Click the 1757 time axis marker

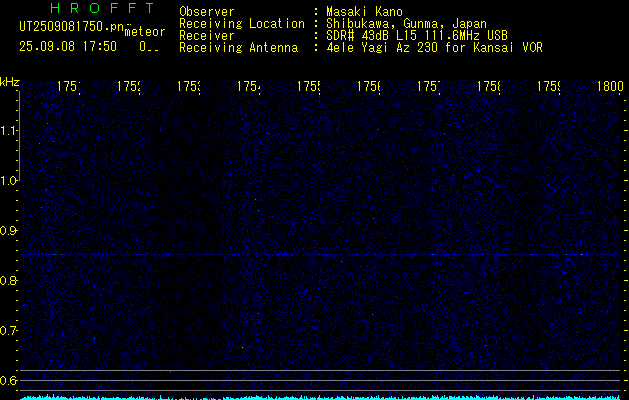(x=428, y=86)
